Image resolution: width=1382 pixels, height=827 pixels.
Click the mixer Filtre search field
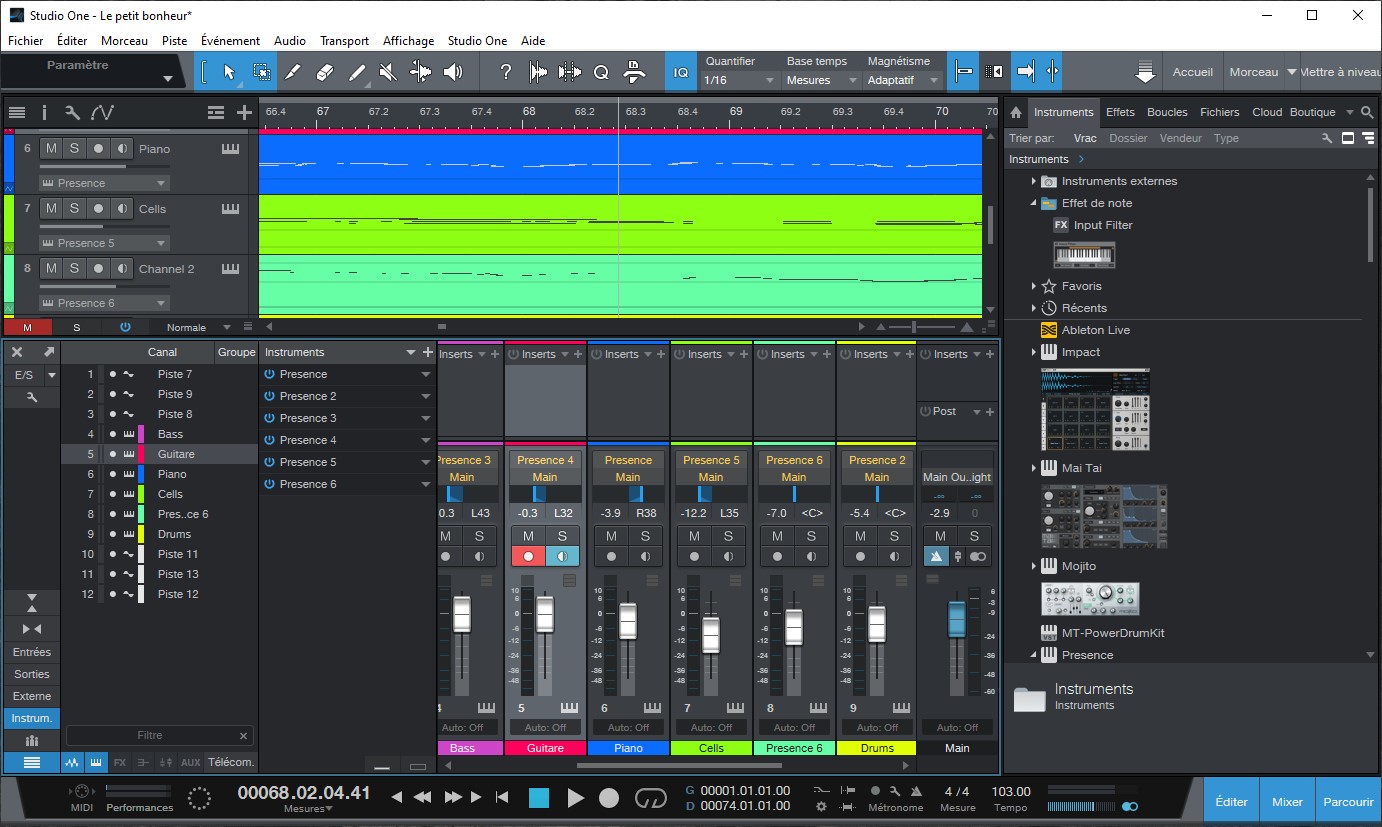[159, 735]
